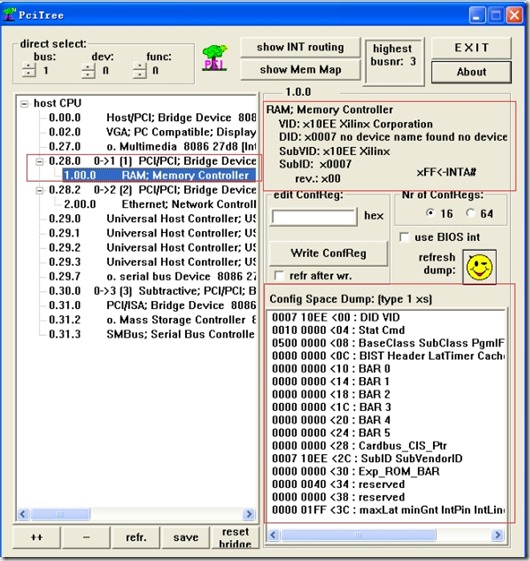Select the 0.29.7 o. serial bus Device row
Screen dimensions: 530x561
point(152,277)
